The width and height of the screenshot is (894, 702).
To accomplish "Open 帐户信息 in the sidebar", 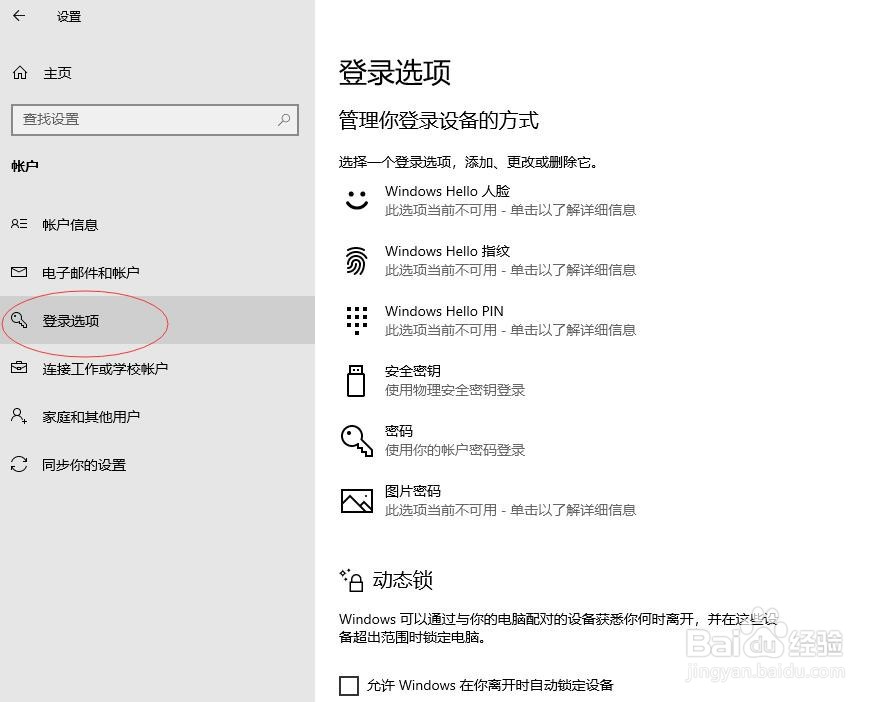I will click(x=157, y=224).
